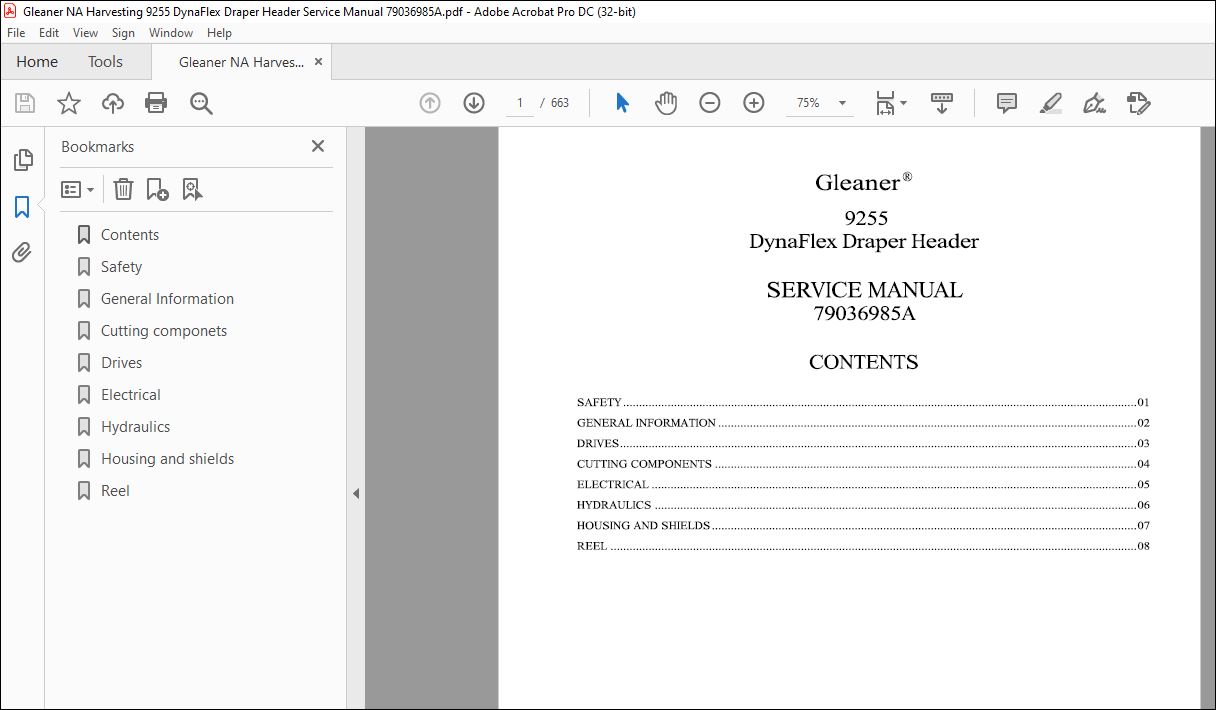Click DRIVES entry in contents page
Screen dimensions: 1216x710
tap(863, 443)
